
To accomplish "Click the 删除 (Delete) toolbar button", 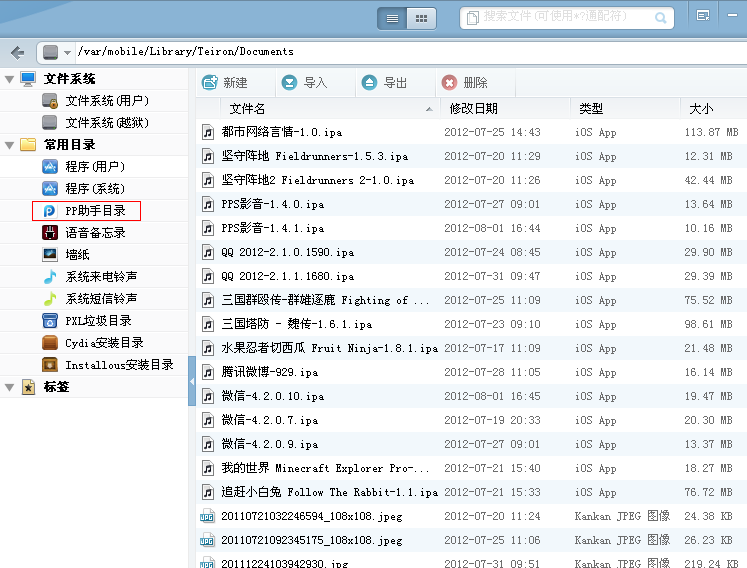I will (465, 83).
